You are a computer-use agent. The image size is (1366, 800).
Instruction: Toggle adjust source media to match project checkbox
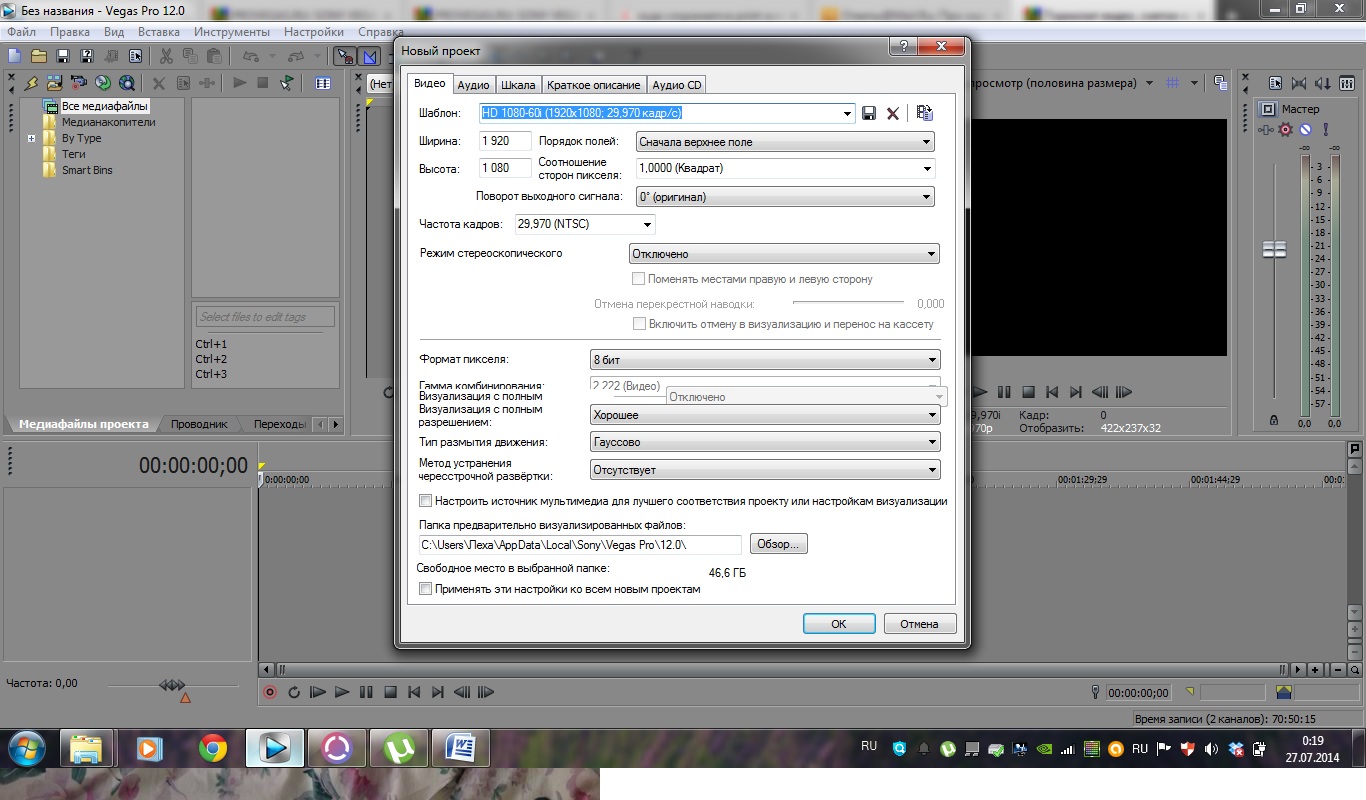click(x=425, y=501)
